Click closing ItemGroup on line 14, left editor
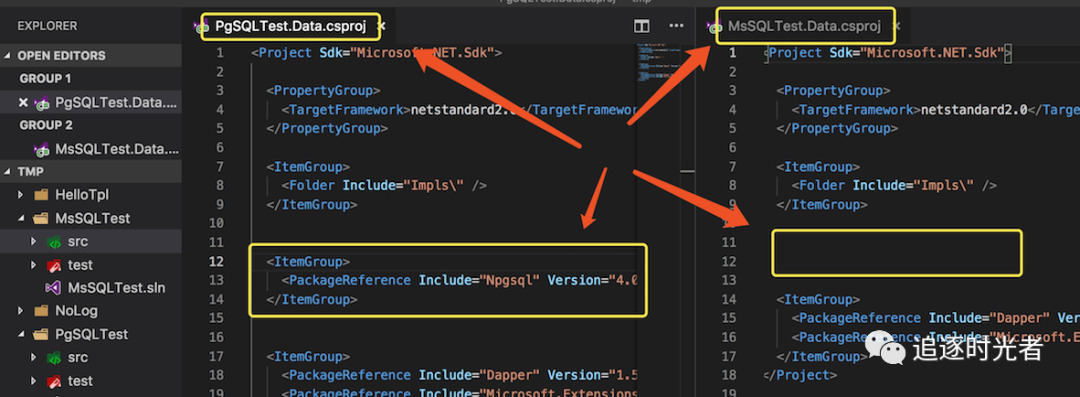 [311, 300]
